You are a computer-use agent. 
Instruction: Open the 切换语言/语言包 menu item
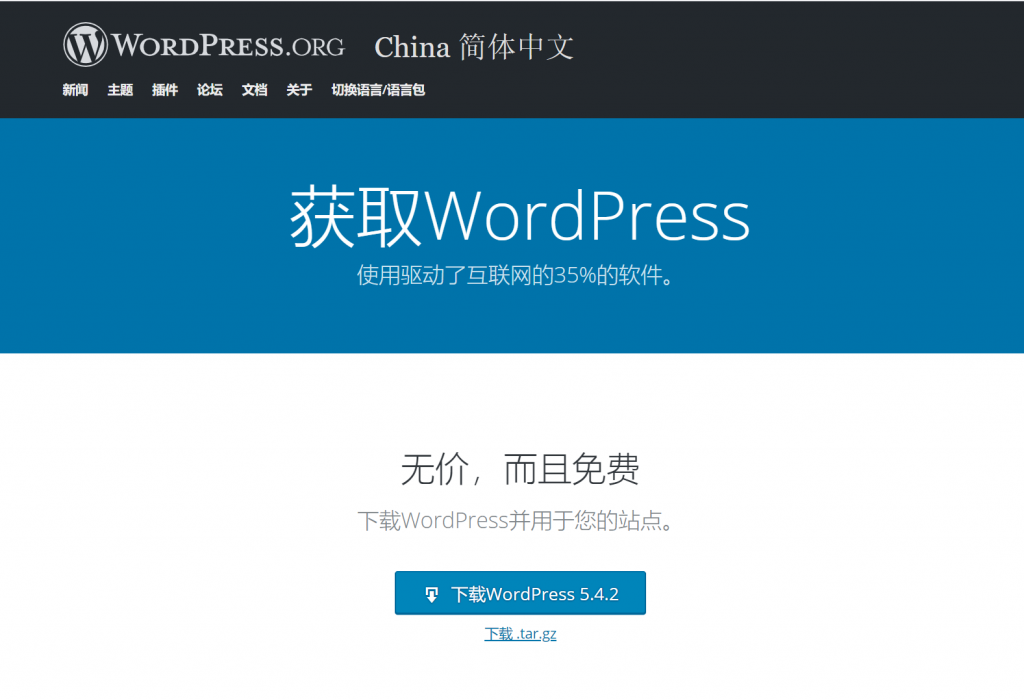[378, 90]
